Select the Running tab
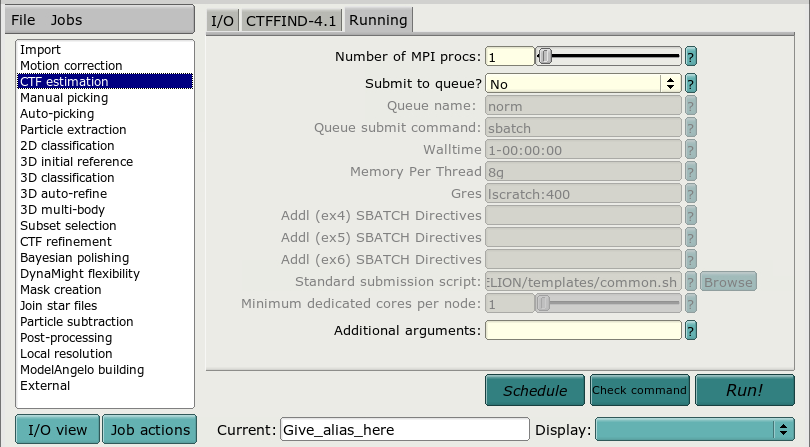 click(x=378, y=20)
